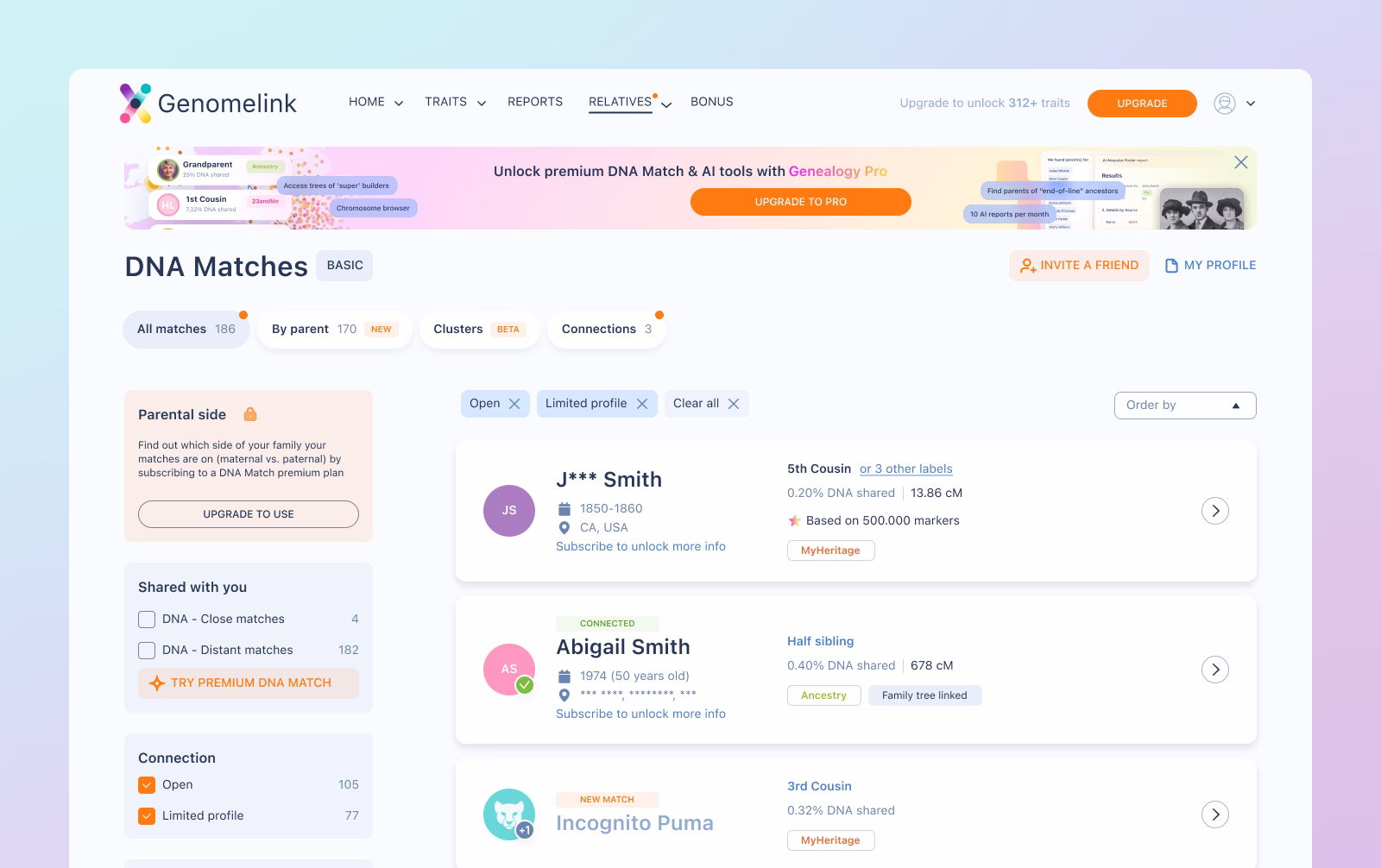Click MyHeritage tag on Incognito Puma card
This screenshot has height=868, width=1381.
(831, 840)
